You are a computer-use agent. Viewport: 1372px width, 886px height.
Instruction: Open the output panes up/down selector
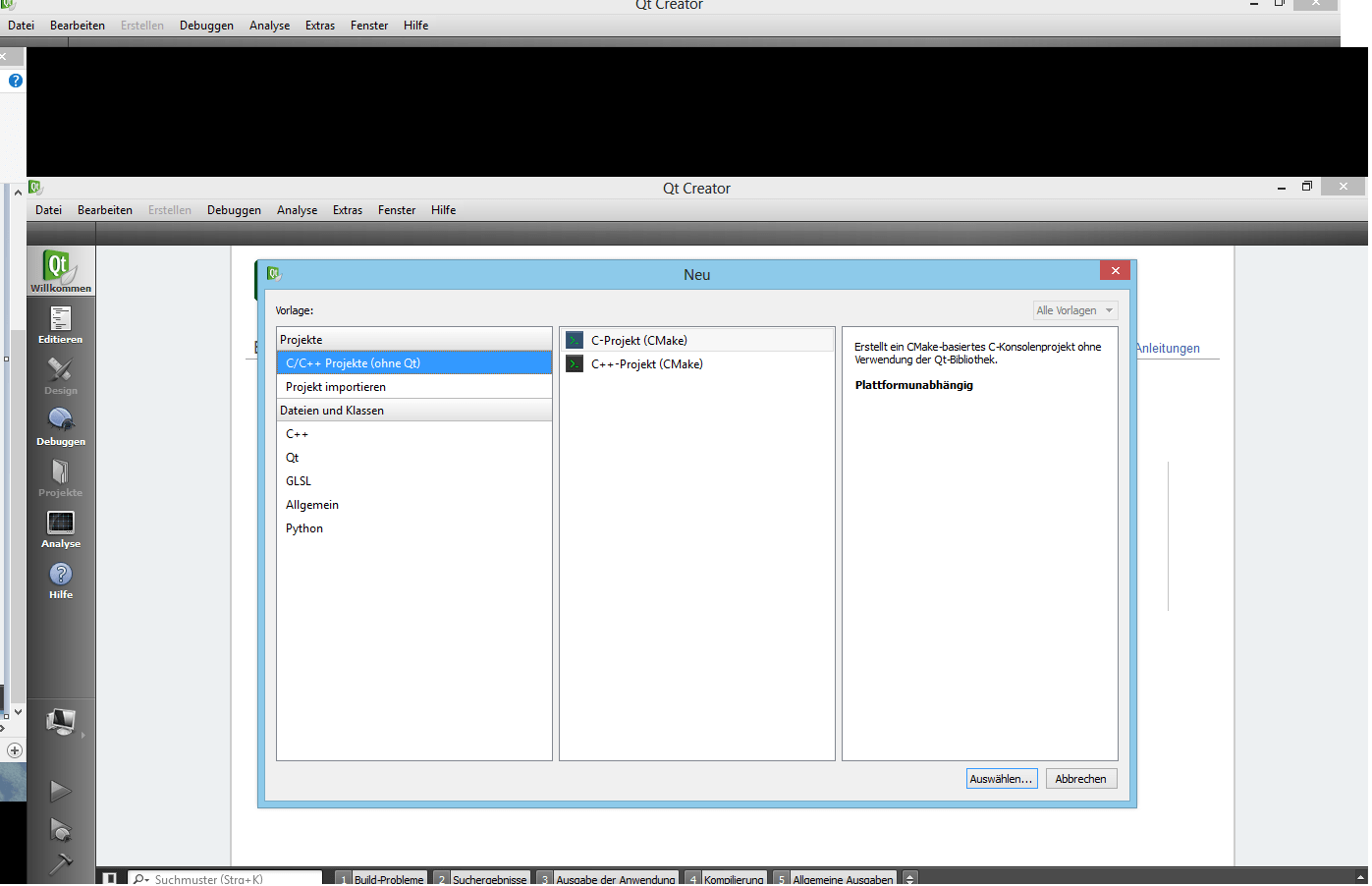910,879
